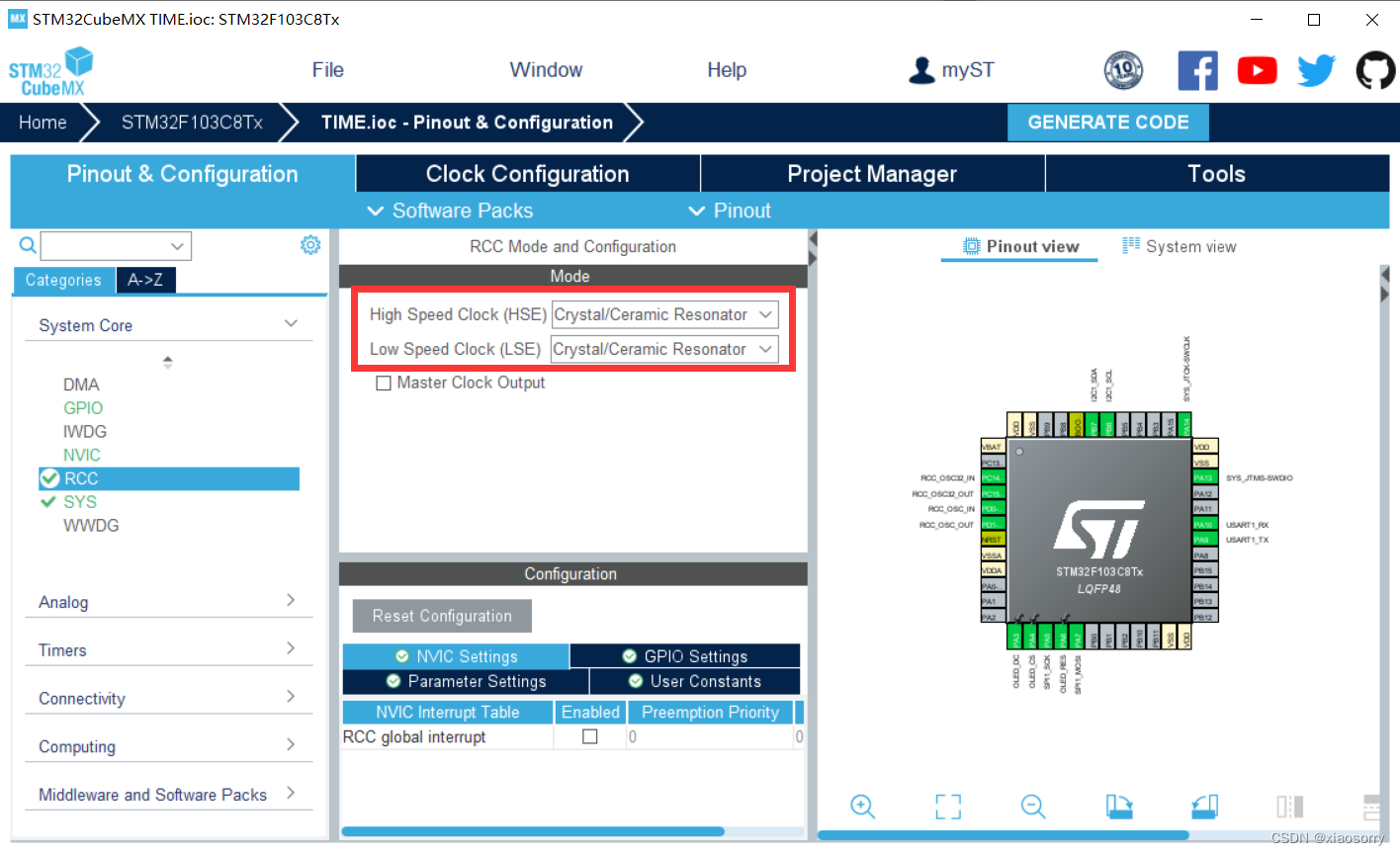This screenshot has height=855, width=1400.
Task: Open the GitHub icon link
Action: tap(1375, 70)
